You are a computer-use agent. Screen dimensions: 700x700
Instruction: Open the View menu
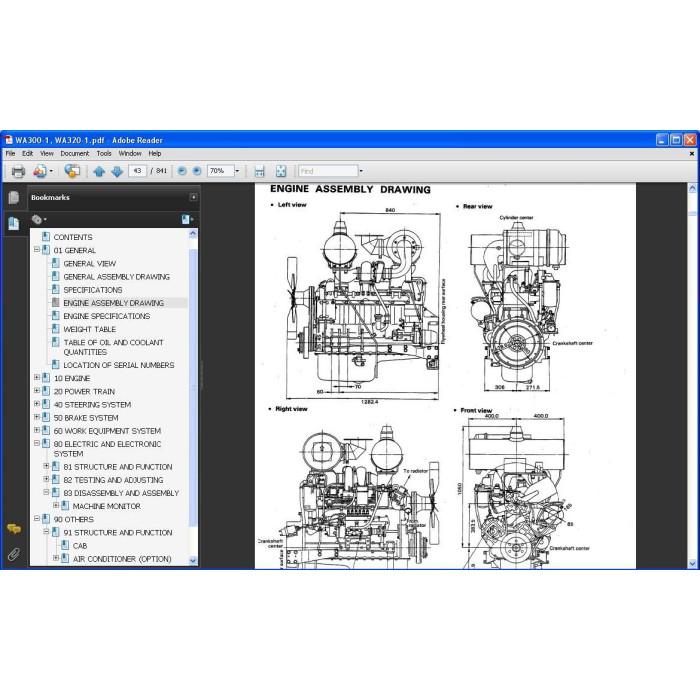pyautogui.click(x=46, y=153)
